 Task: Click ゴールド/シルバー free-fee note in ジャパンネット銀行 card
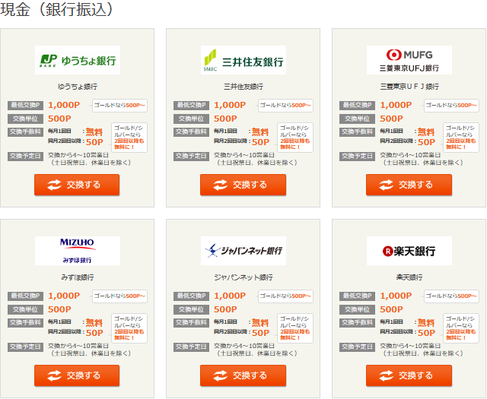point(295,328)
